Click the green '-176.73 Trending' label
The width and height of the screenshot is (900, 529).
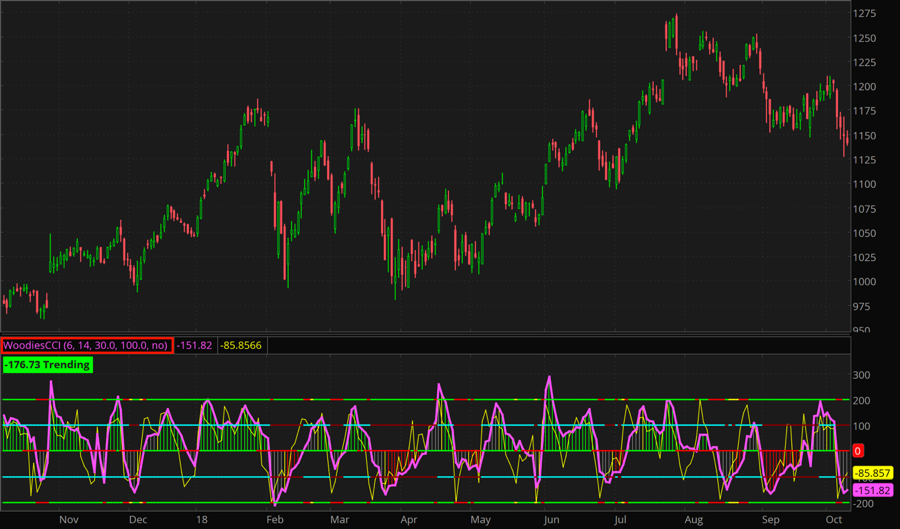coord(46,365)
